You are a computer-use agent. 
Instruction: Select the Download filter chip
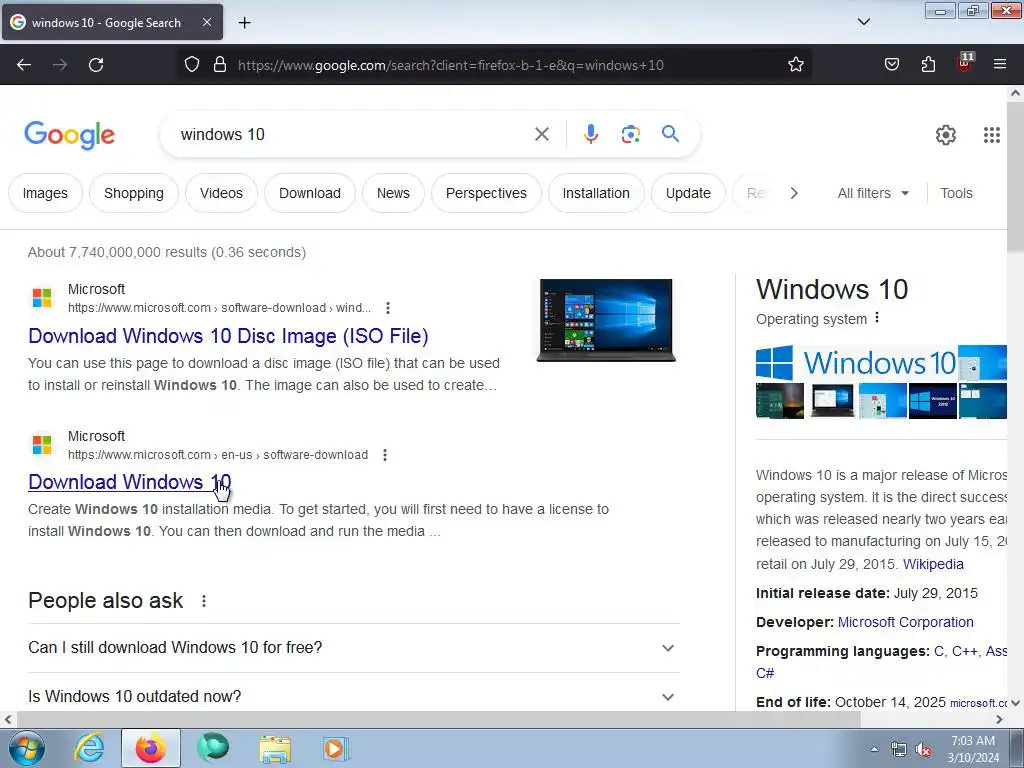coord(310,193)
